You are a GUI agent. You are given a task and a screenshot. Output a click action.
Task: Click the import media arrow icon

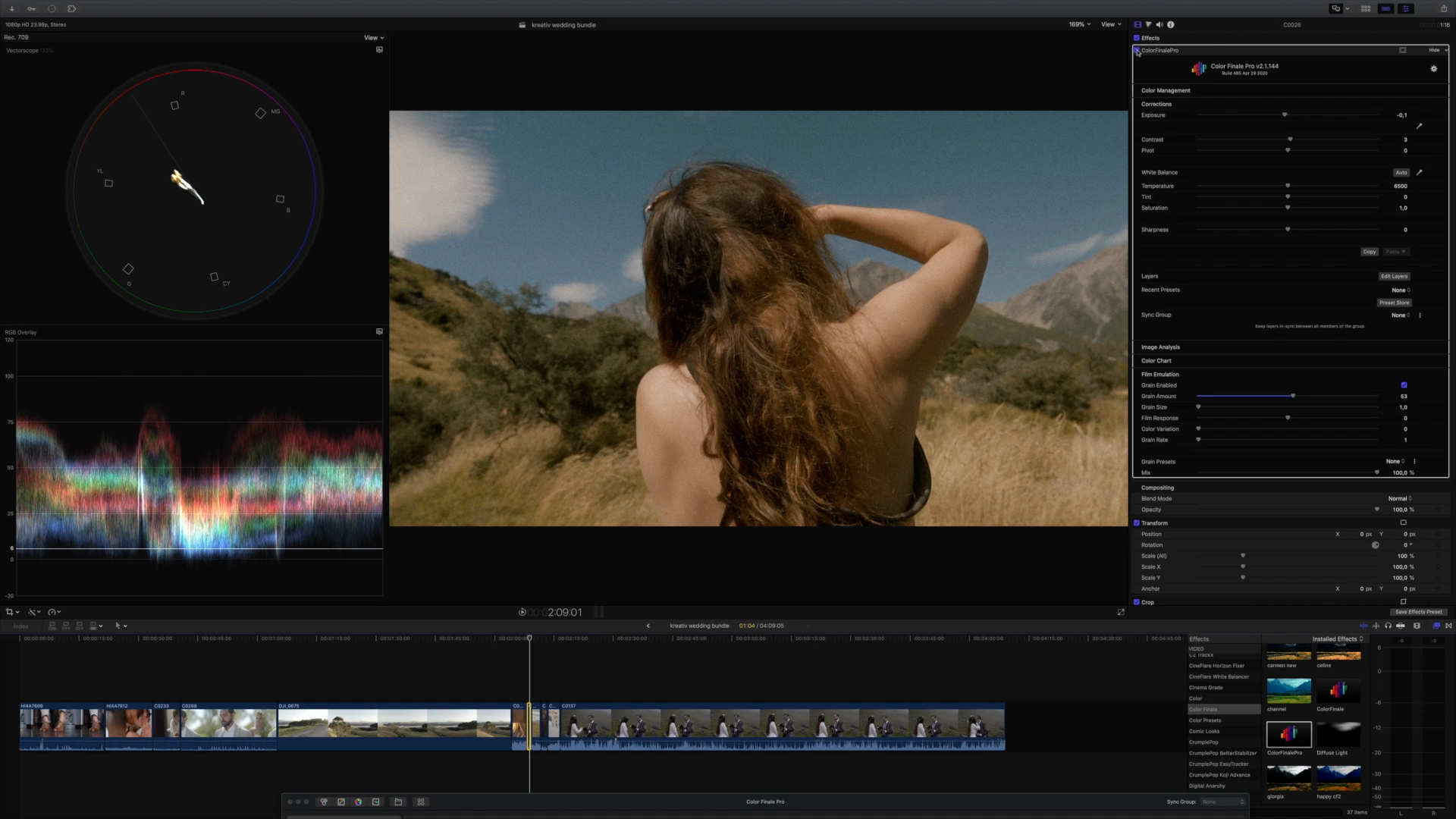pyautogui.click(x=12, y=9)
